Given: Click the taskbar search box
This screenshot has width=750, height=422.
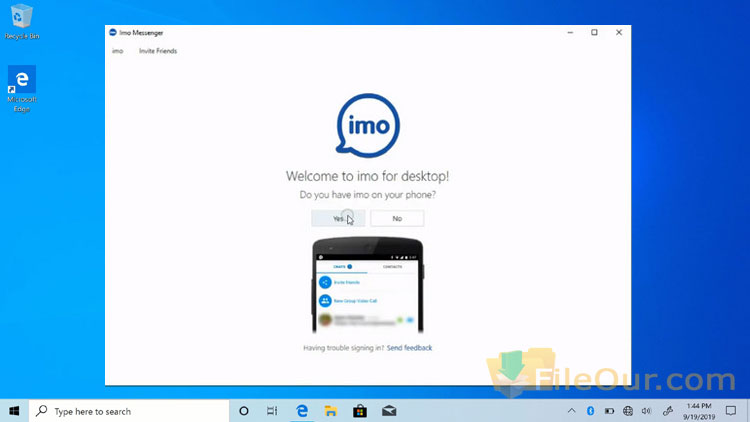Looking at the screenshot, I should [x=129, y=411].
